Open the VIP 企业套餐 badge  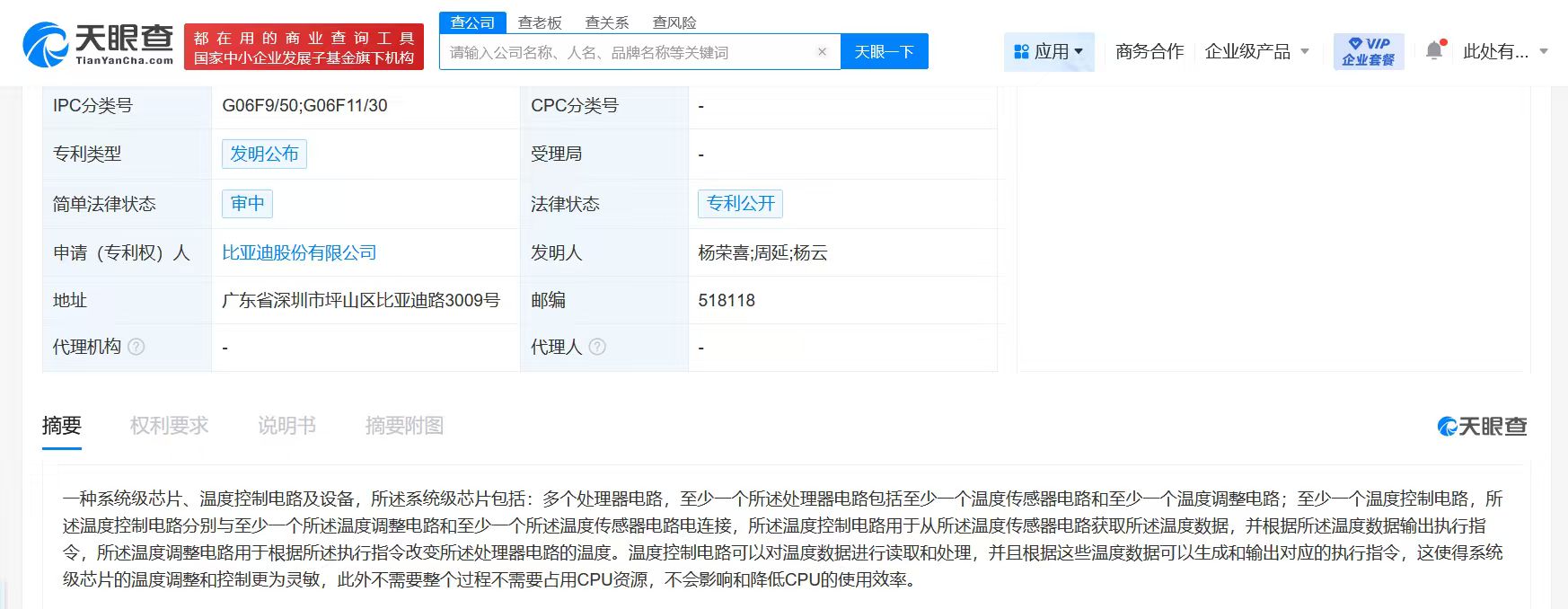coord(1369,51)
